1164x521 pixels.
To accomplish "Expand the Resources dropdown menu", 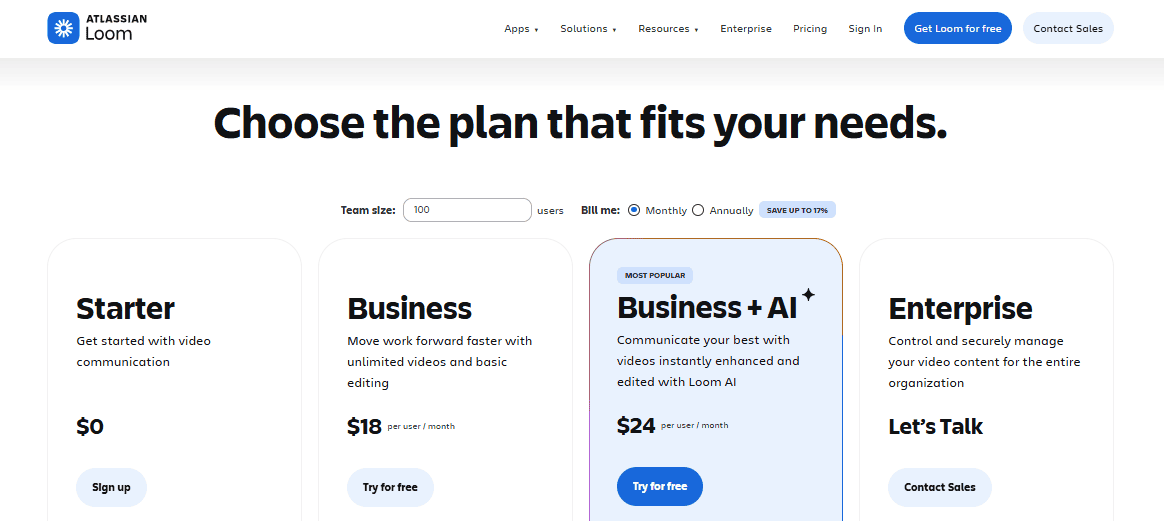I will (x=668, y=29).
